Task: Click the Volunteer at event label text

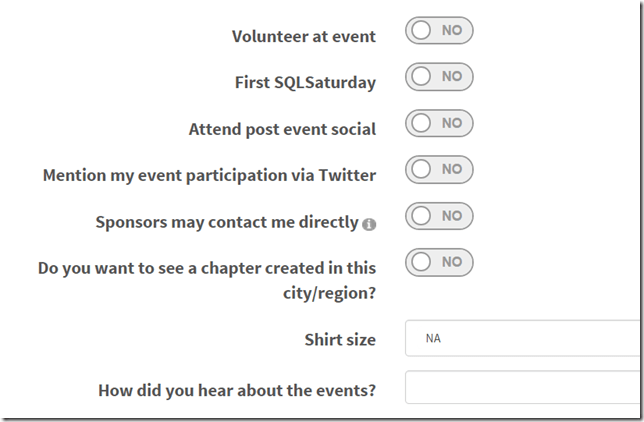Action: click(x=304, y=37)
